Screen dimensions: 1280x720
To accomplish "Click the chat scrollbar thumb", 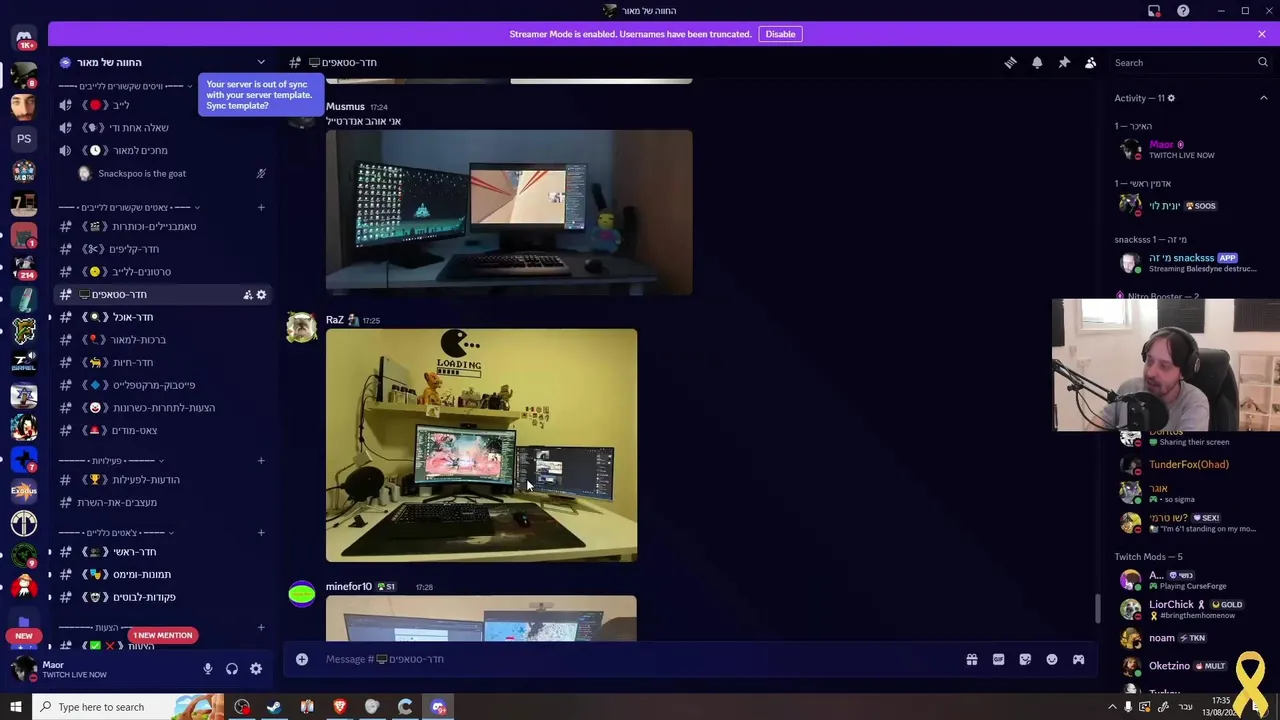I will click(1097, 607).
